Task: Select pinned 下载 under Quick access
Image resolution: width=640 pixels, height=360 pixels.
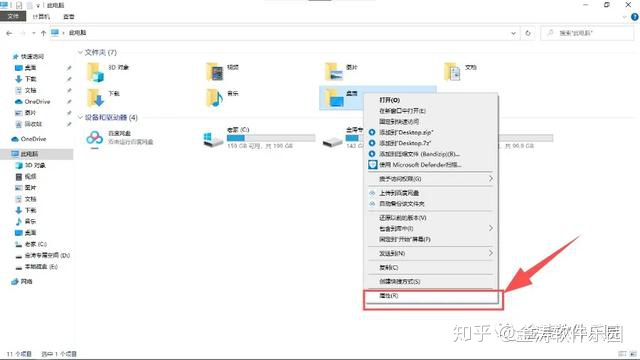Action: [x=26, y=79]
